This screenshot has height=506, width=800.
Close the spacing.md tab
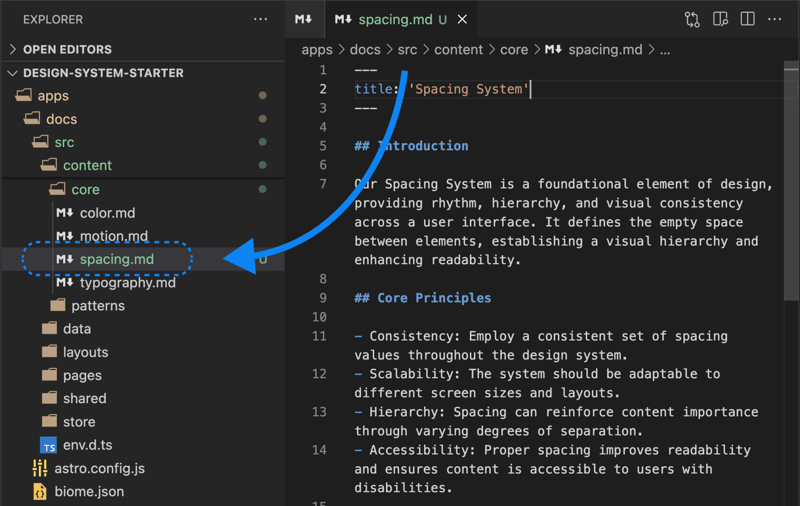pos(462,19)
